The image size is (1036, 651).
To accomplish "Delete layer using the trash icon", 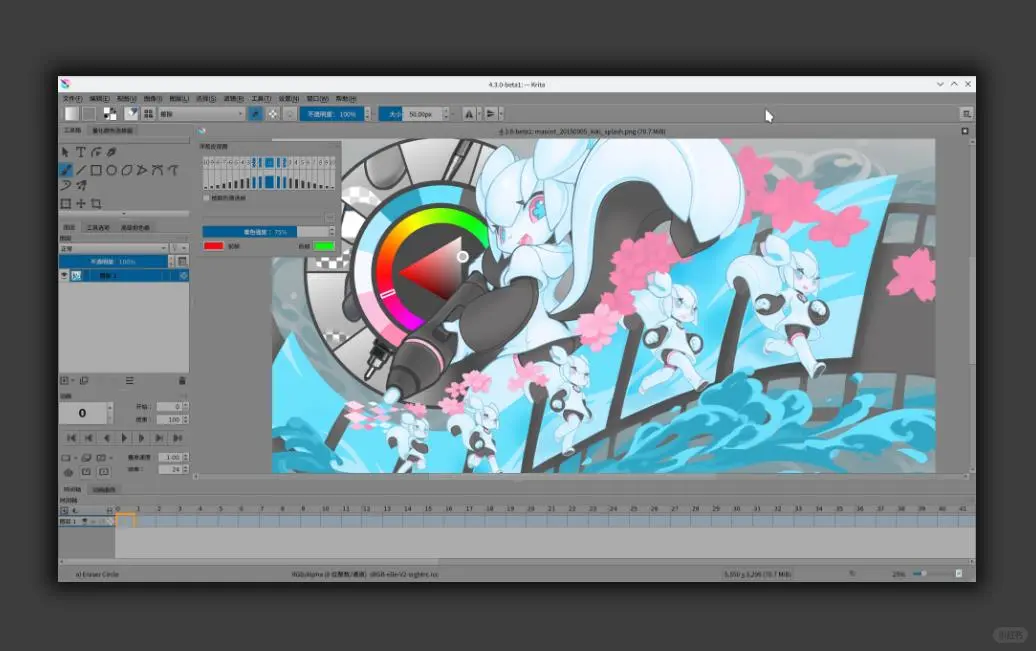I will coord(182,381).
